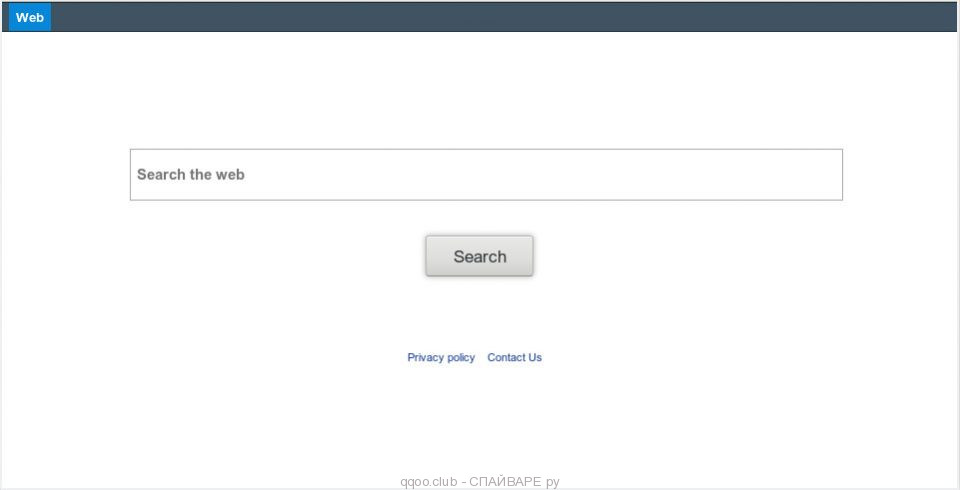This screenshot has width=960, height=490.
Task: Click the qqoo.club caption text
Action: coord(429,482)
